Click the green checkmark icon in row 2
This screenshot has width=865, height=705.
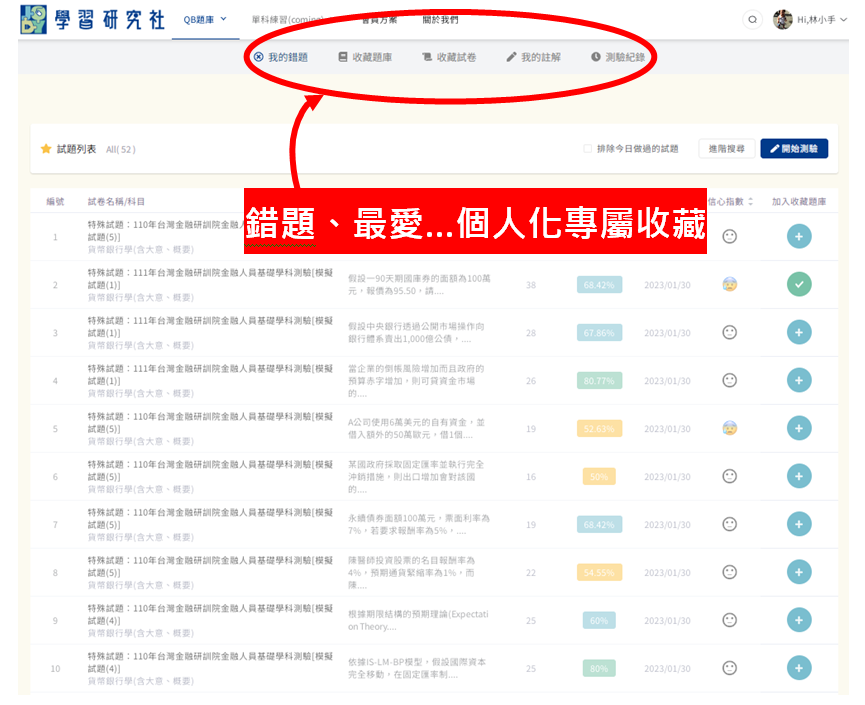798,284
